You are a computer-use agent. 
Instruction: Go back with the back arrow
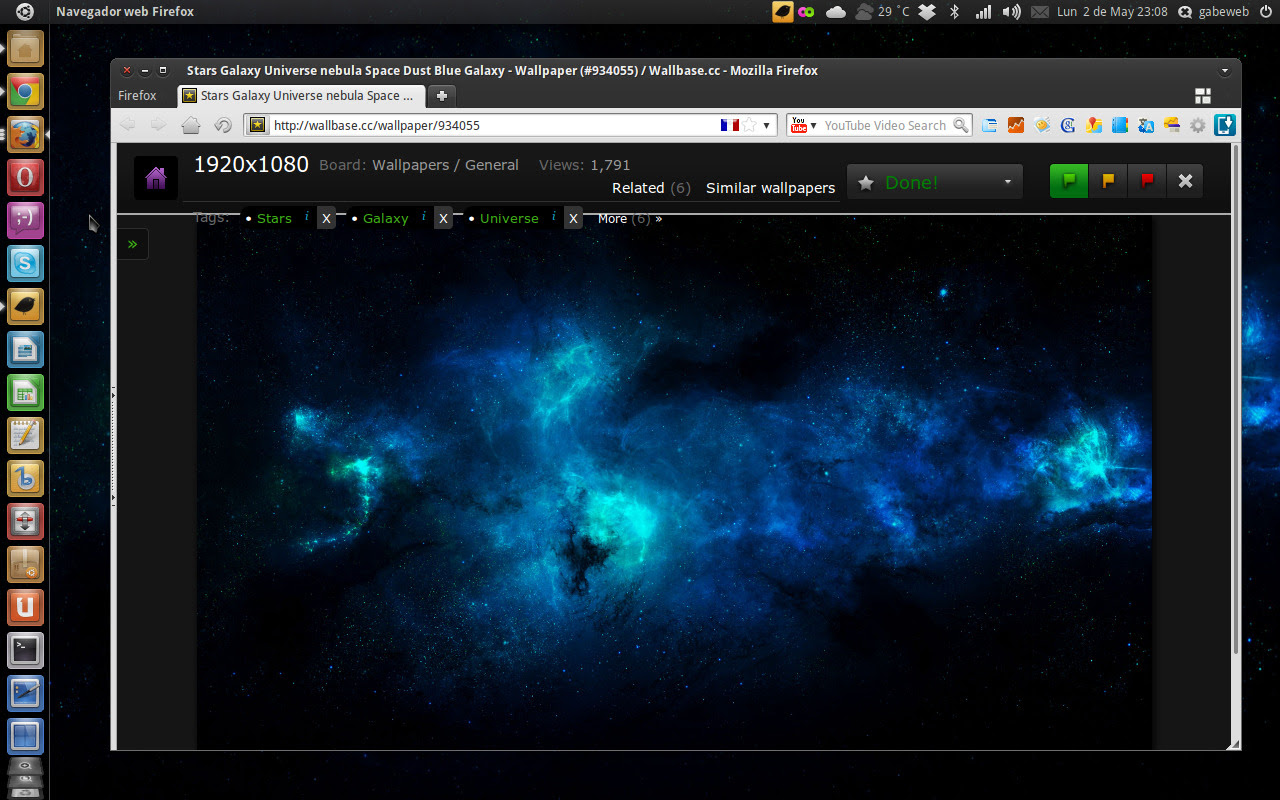[x=127, y=125]
